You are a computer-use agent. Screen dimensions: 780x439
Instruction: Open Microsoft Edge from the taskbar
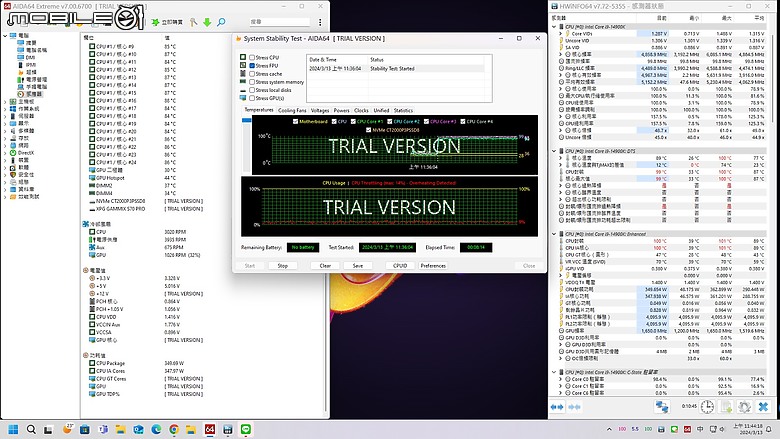click(x=156, y=429)
